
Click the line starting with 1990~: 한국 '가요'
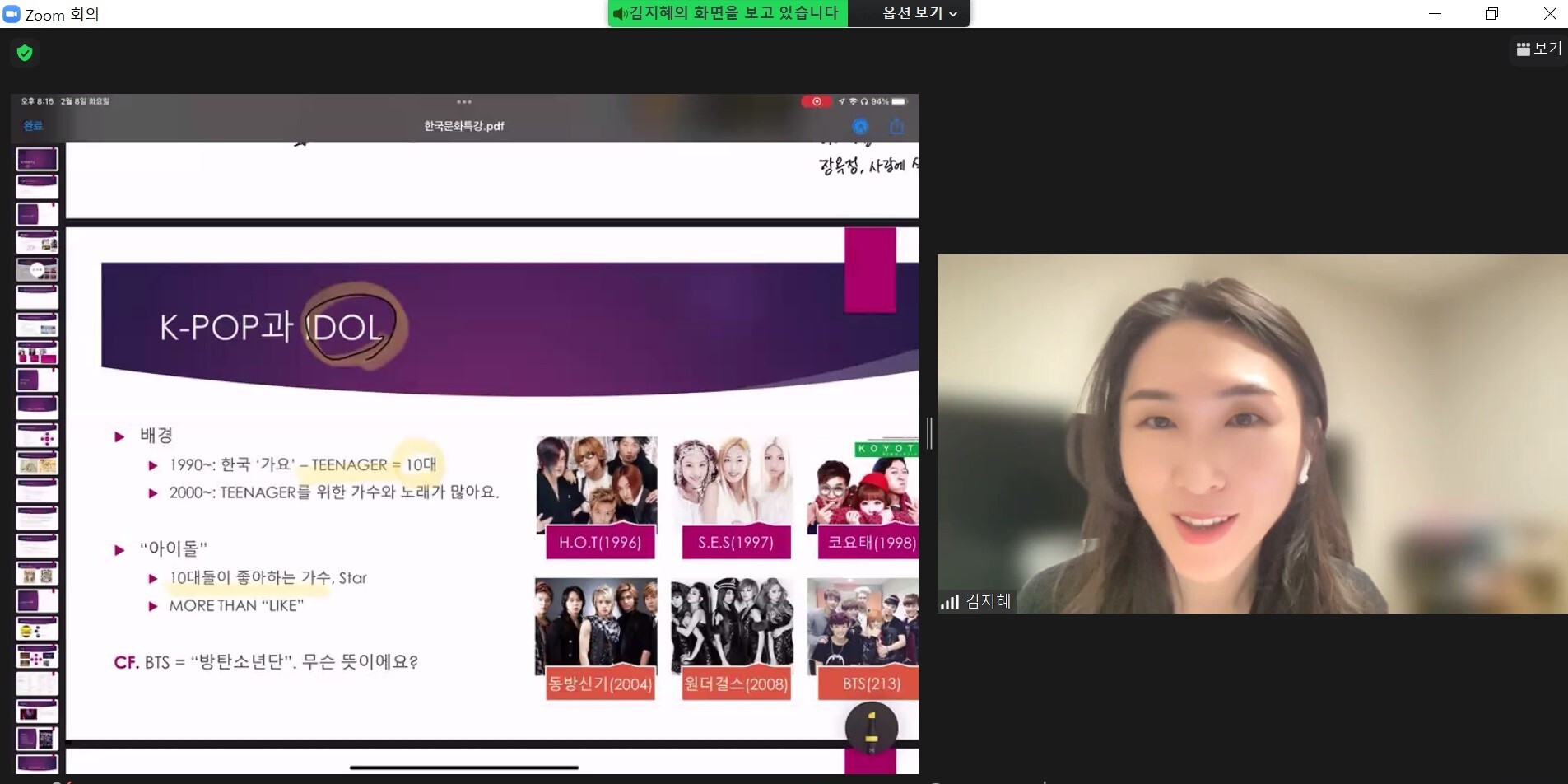tap(303, 464)
